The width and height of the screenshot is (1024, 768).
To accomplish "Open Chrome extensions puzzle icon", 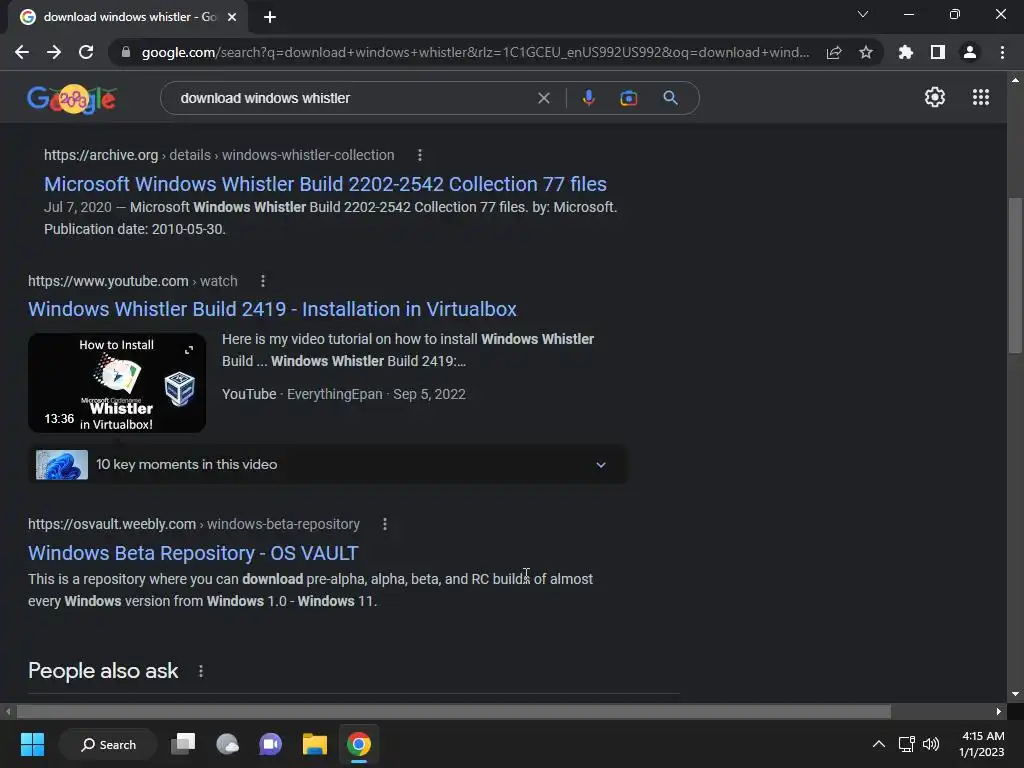I will [x=906, y=52].
